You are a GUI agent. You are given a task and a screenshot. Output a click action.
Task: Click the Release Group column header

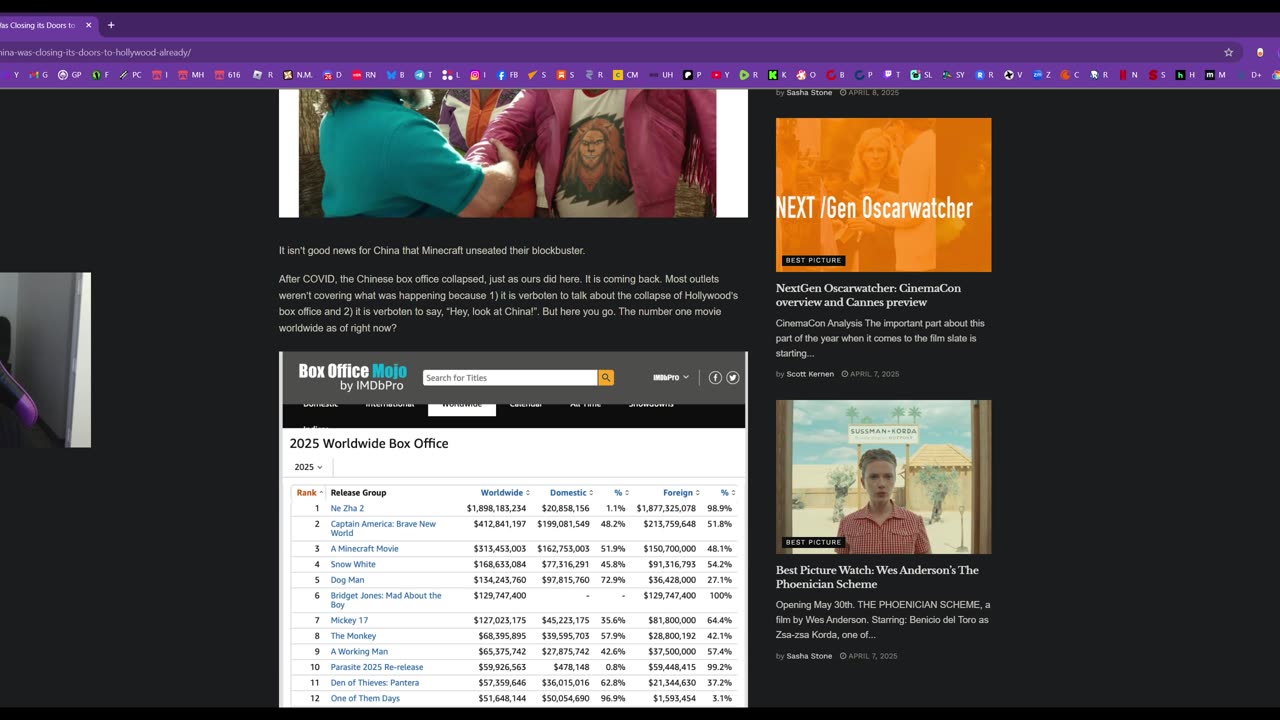[358, 493]
